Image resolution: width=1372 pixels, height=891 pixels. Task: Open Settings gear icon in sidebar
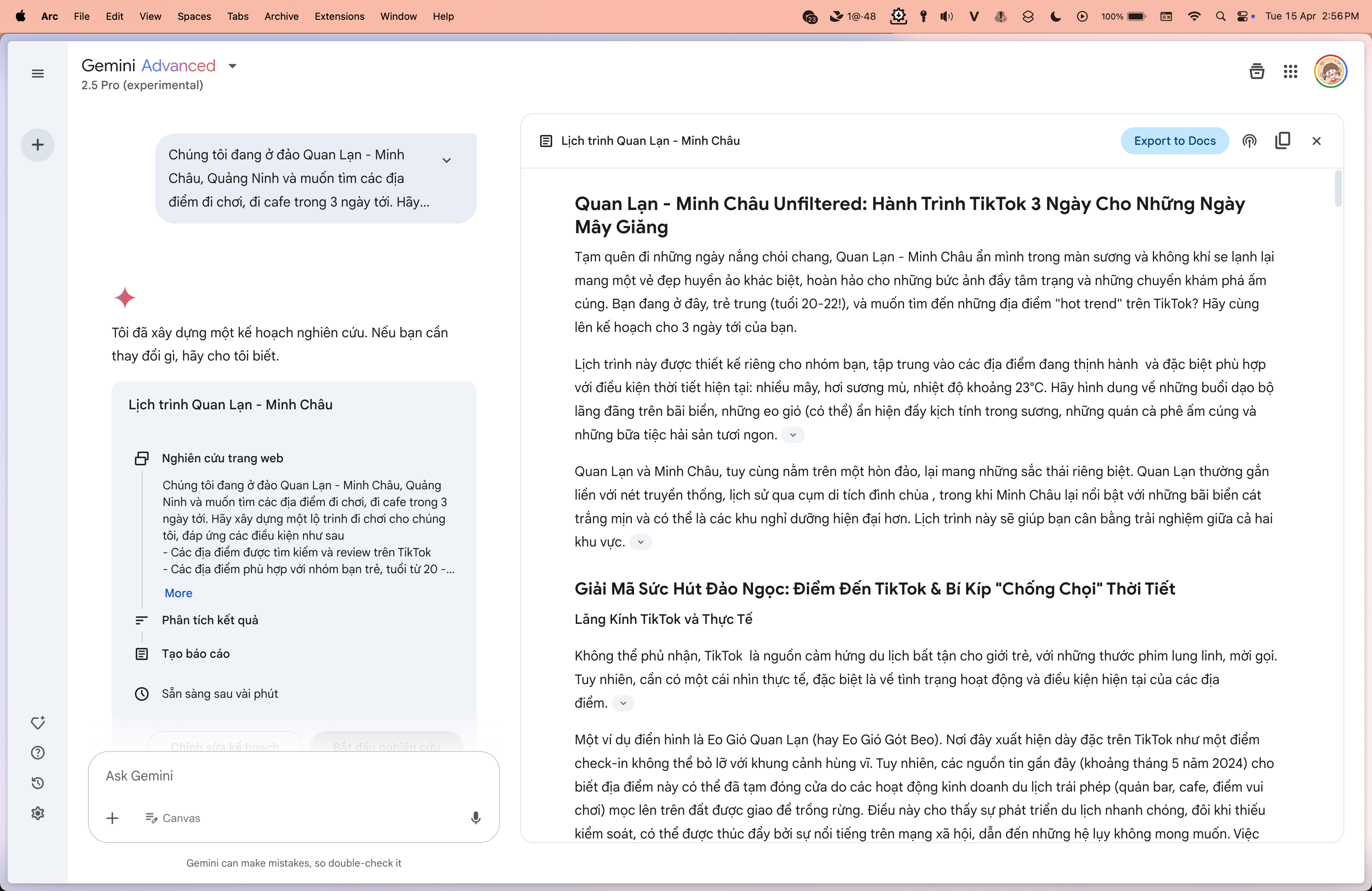pos(37,813)
